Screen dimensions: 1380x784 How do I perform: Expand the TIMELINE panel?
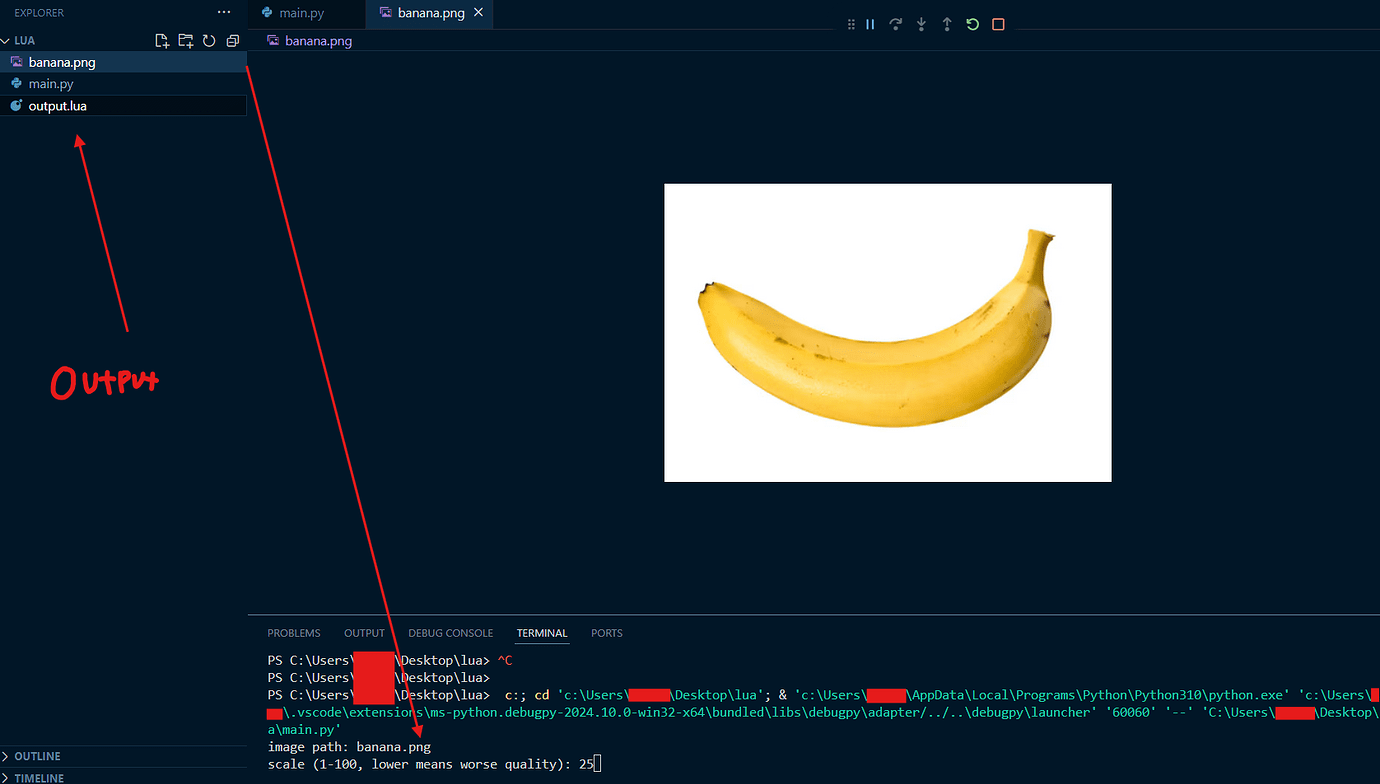38,777
